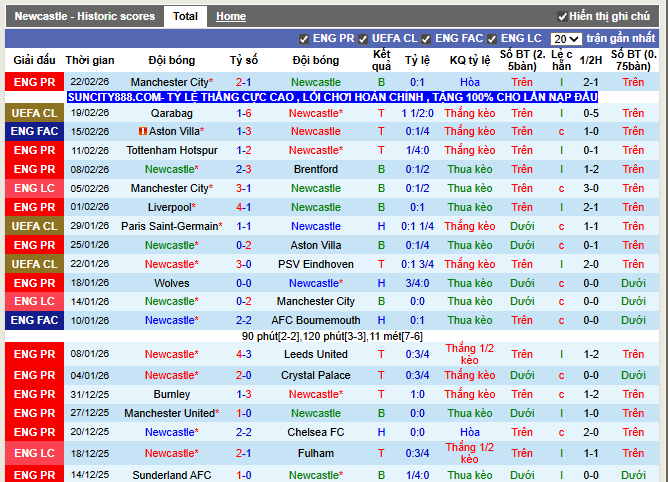Click AFC Bournemouth team name
This screenshot has width=668, height=482.
tap(316, 320)
